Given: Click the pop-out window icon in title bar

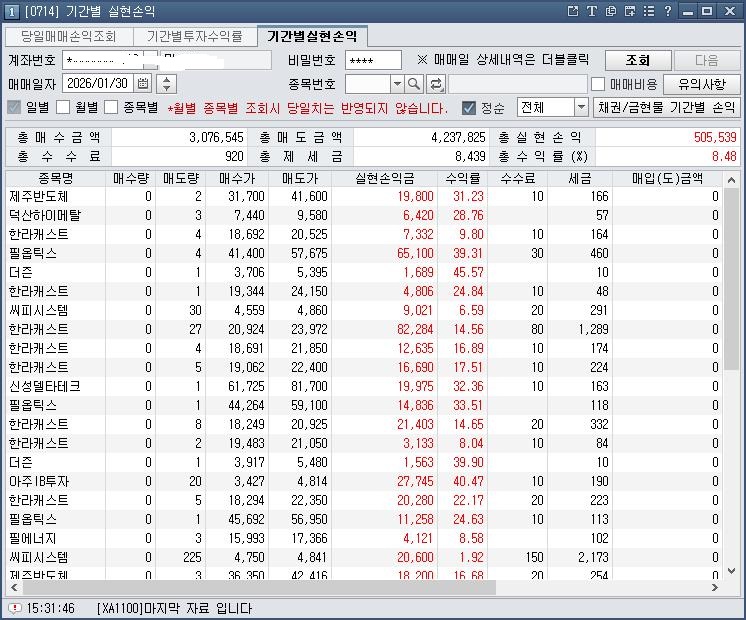Looking at the screenshot, I should (573, 11).
